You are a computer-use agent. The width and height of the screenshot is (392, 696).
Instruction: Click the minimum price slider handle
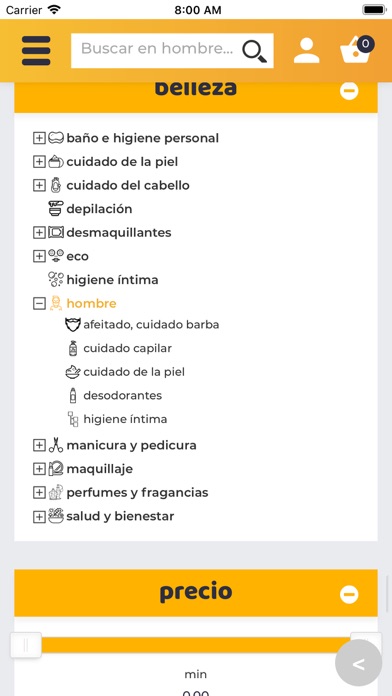pos(26,645)
